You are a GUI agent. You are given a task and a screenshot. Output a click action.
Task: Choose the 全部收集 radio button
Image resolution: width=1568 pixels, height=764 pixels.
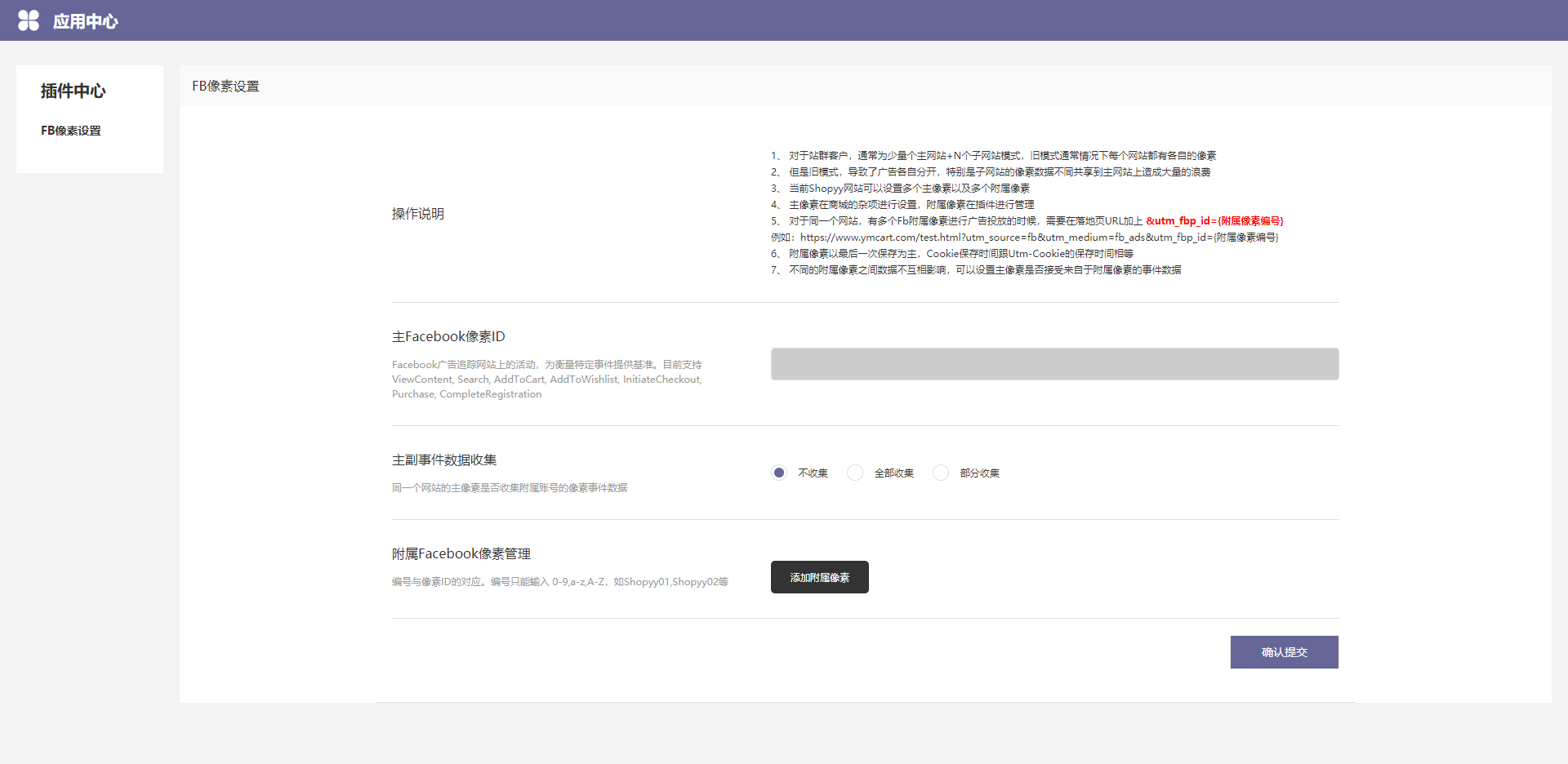coord(855,473)
